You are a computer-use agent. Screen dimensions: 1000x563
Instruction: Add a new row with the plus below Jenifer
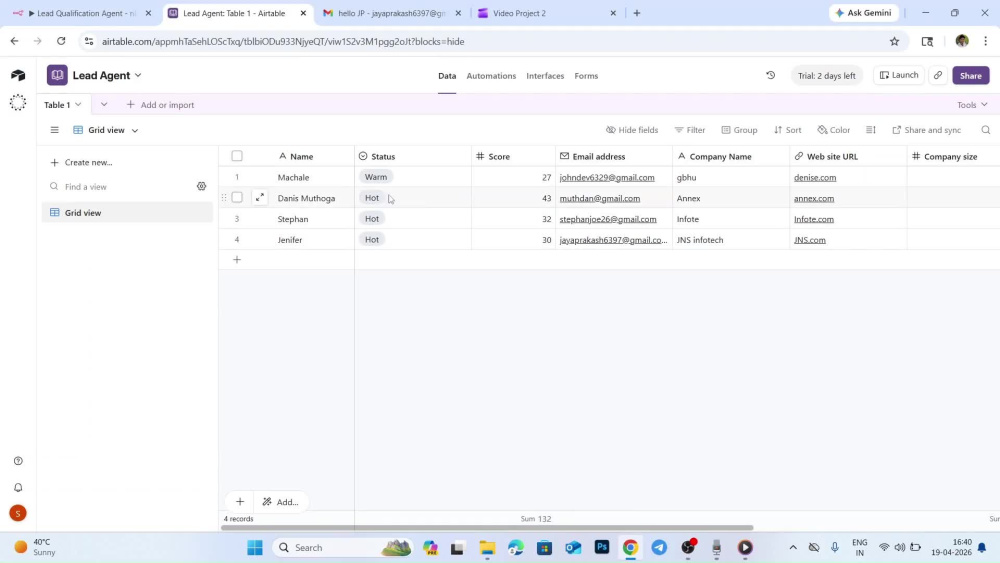237,260
